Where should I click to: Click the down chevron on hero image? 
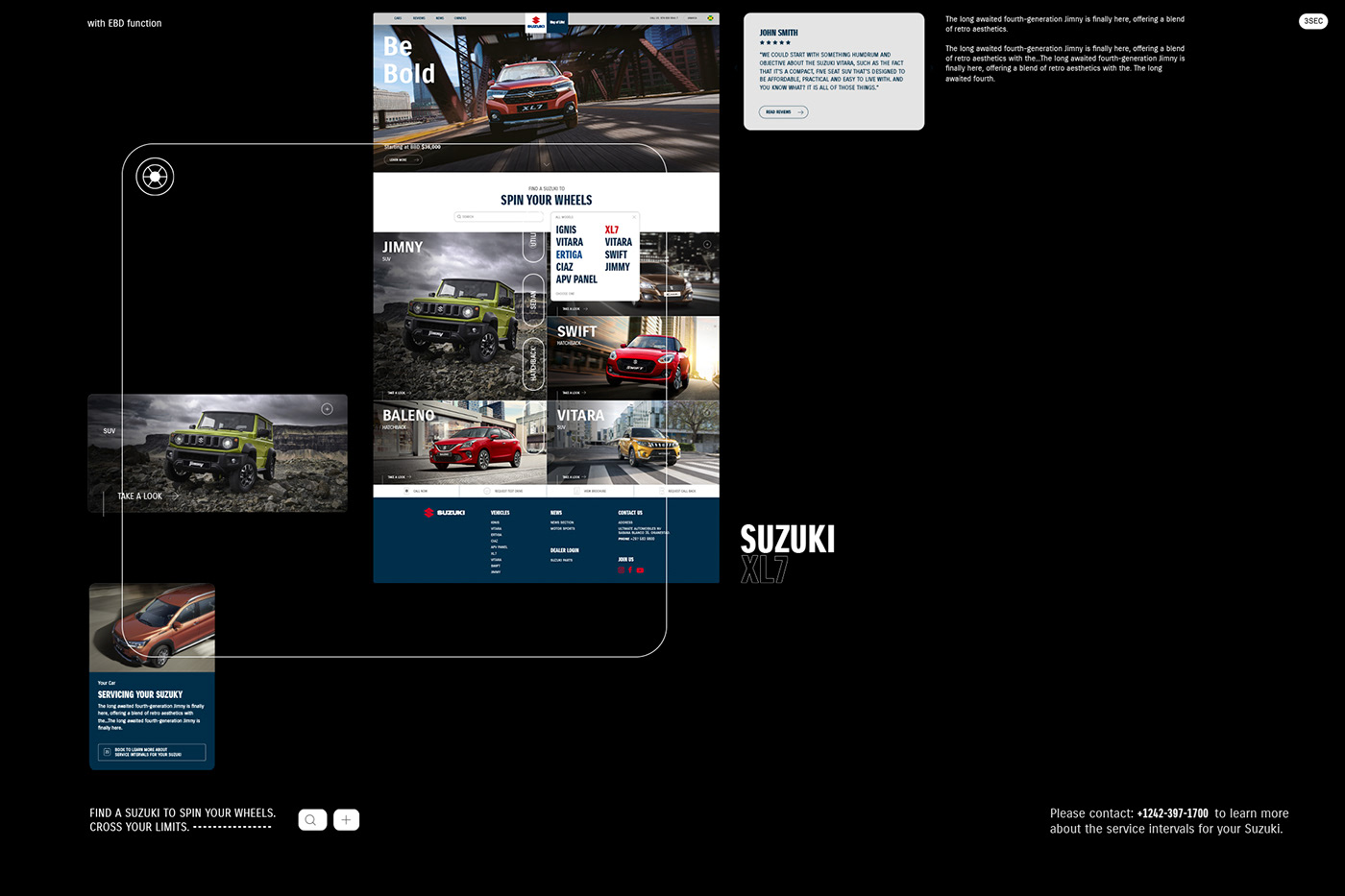point(546,164)
